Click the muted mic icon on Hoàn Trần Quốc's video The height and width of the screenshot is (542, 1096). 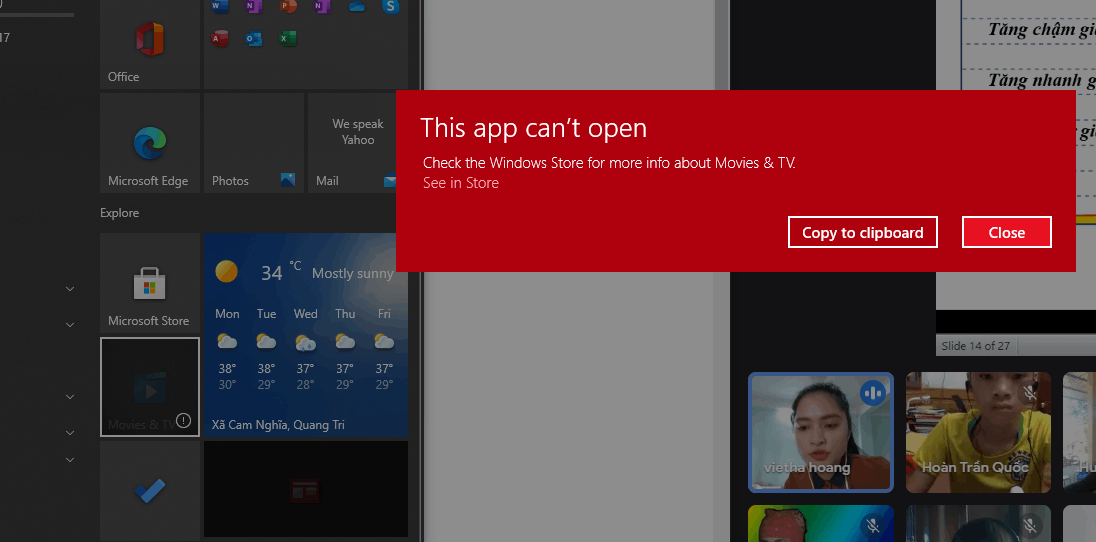(x=1030, y=393)
